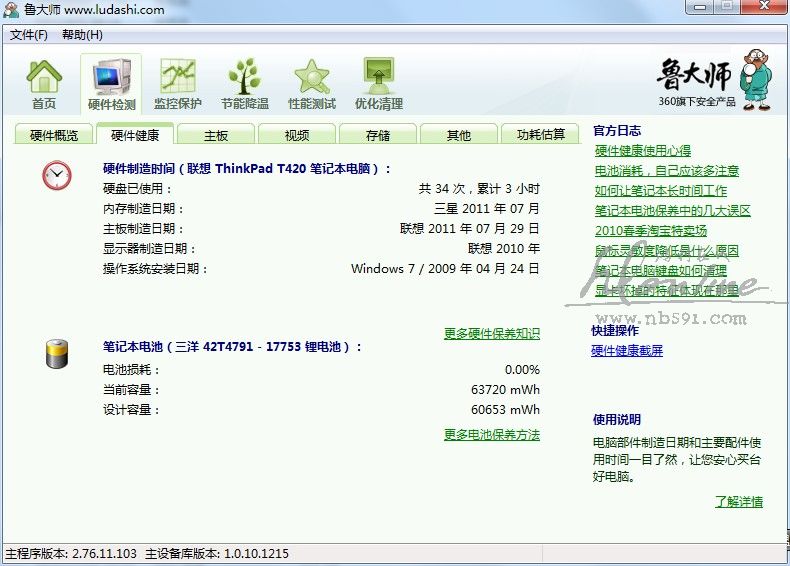Open the 更多硬件保养知识 link
The width and height of the screenshot is (790, 566).
tap(491, 333)
